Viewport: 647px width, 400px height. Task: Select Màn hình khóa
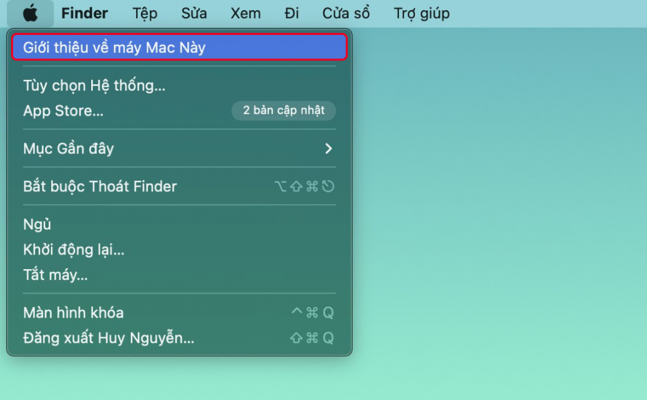pos(73,312)
